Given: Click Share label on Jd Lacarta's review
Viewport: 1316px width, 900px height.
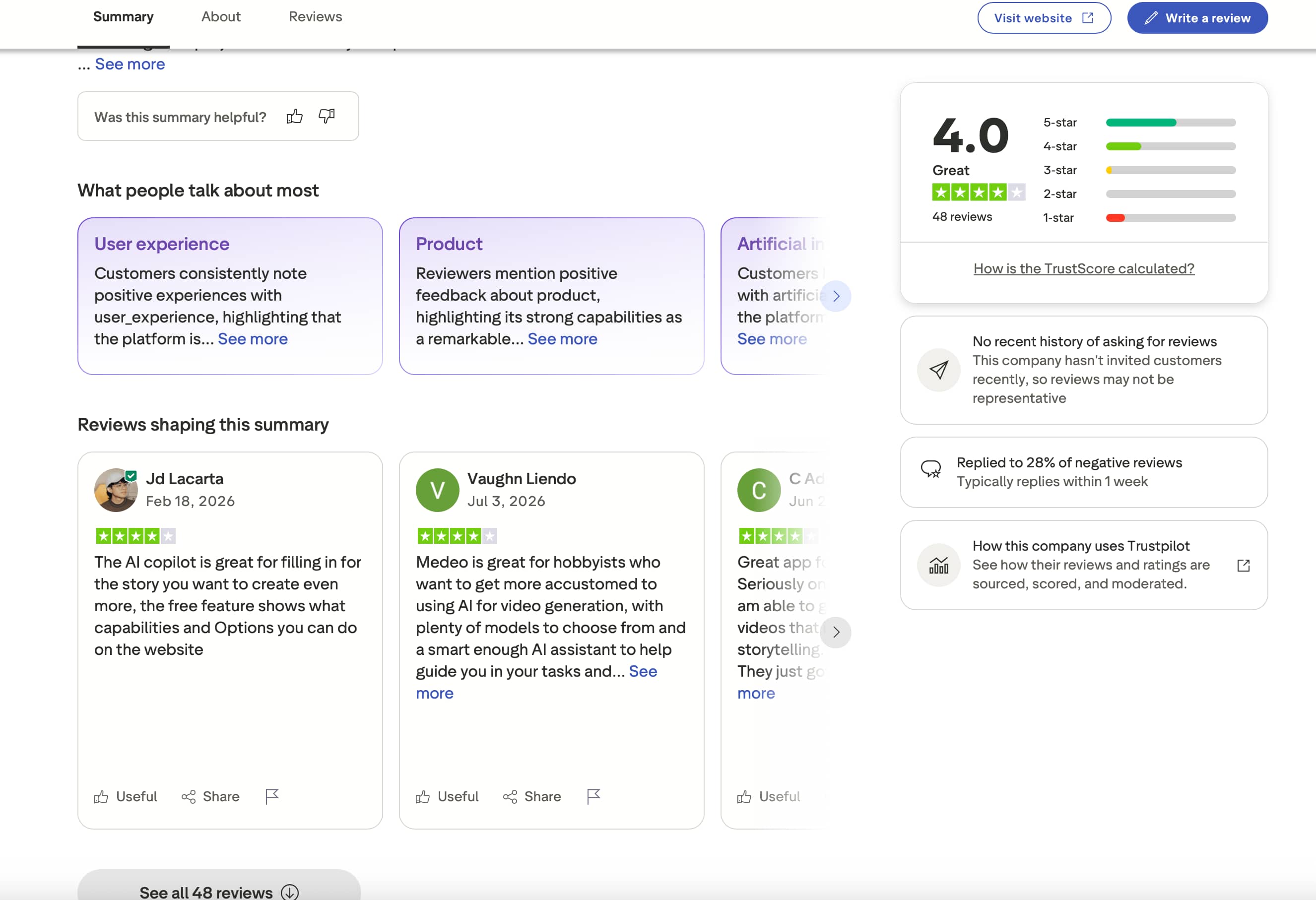Looking at the screenshot, I should click(221, 796).
